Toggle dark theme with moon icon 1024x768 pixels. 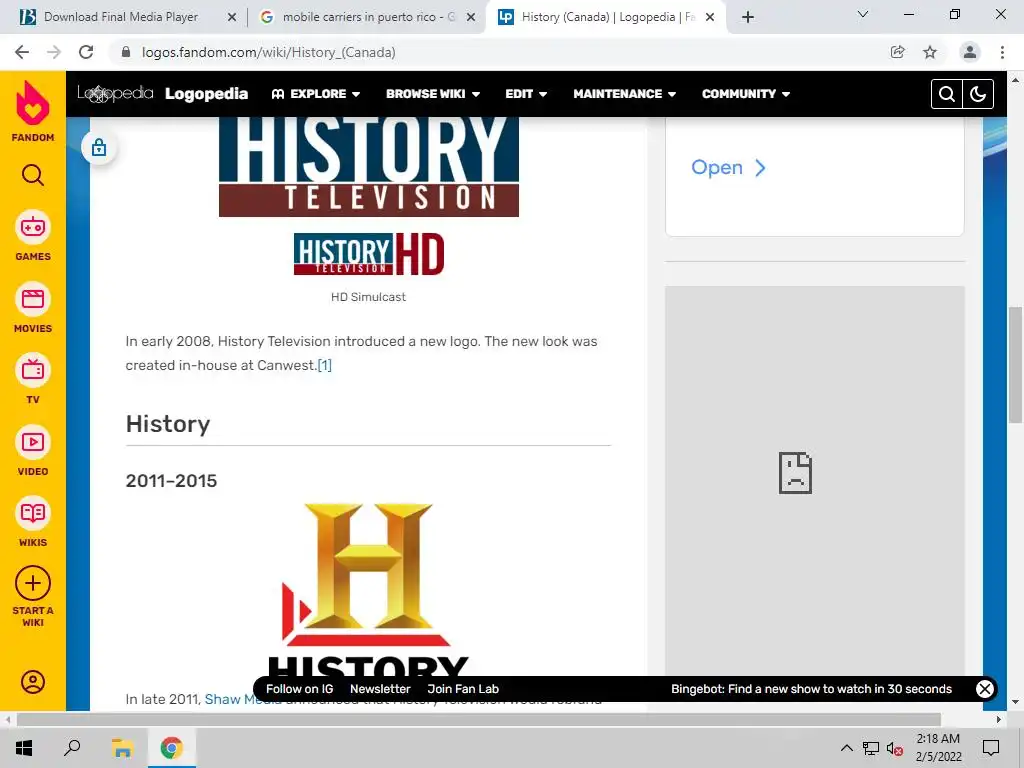(x=978, y=94)
